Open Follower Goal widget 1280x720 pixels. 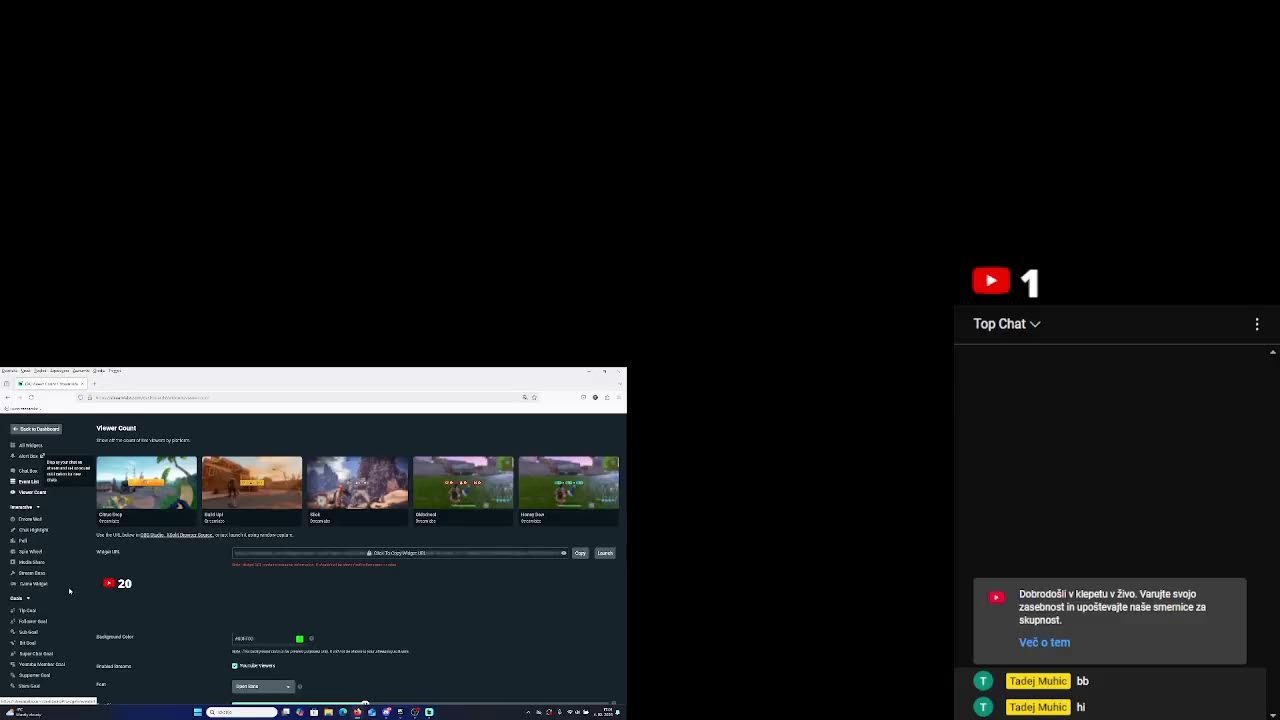29,621
